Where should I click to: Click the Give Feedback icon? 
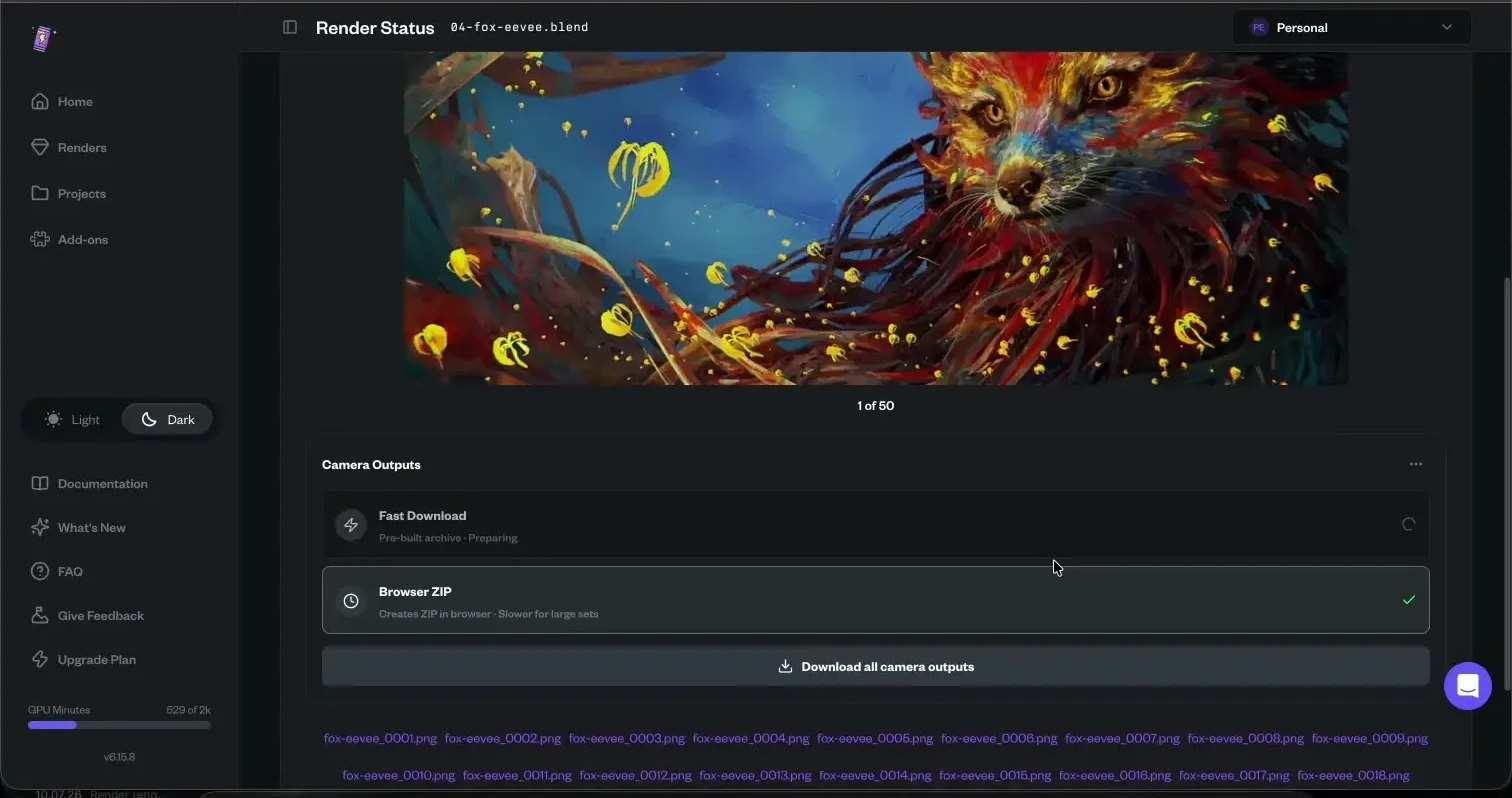[40, 615]
